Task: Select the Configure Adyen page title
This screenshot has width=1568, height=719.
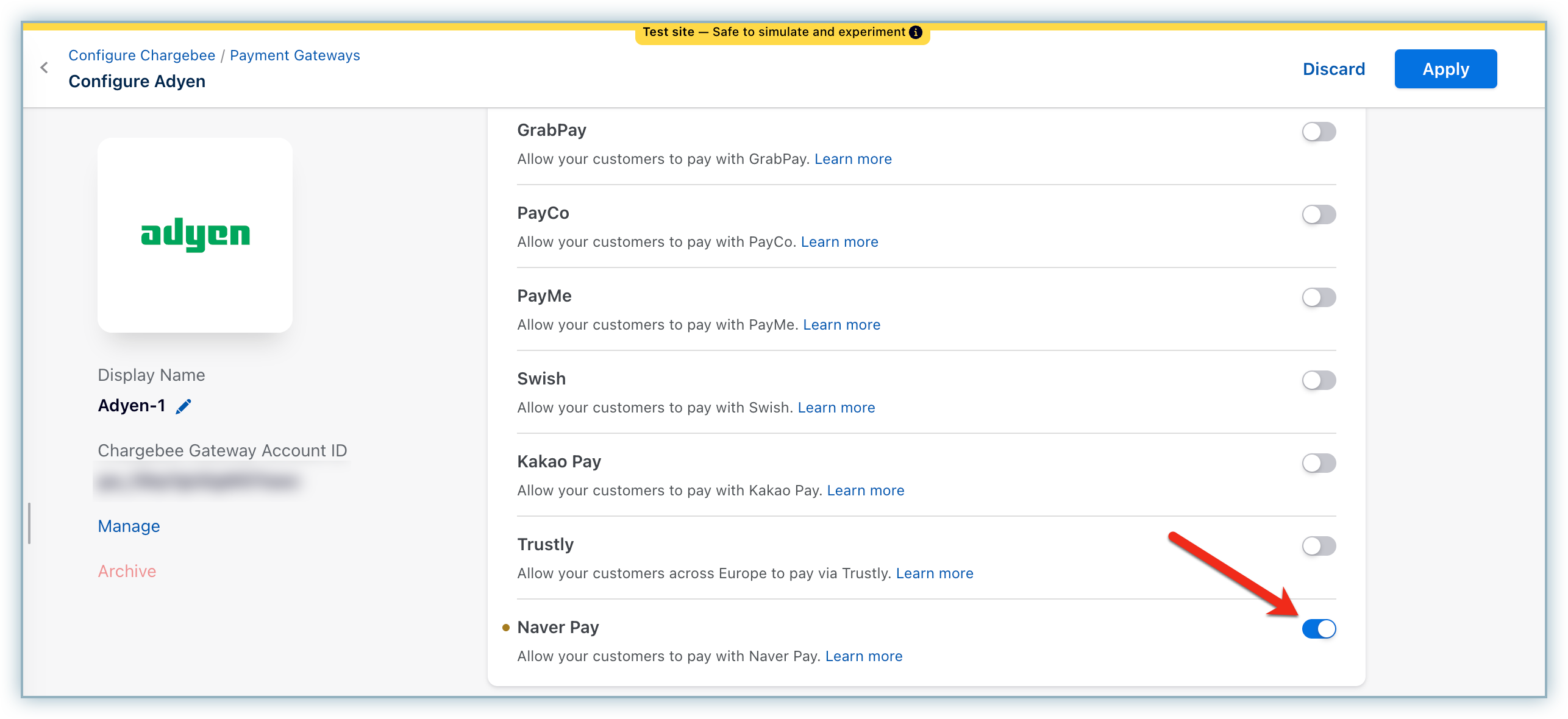Action: click(x=137, y=82)
